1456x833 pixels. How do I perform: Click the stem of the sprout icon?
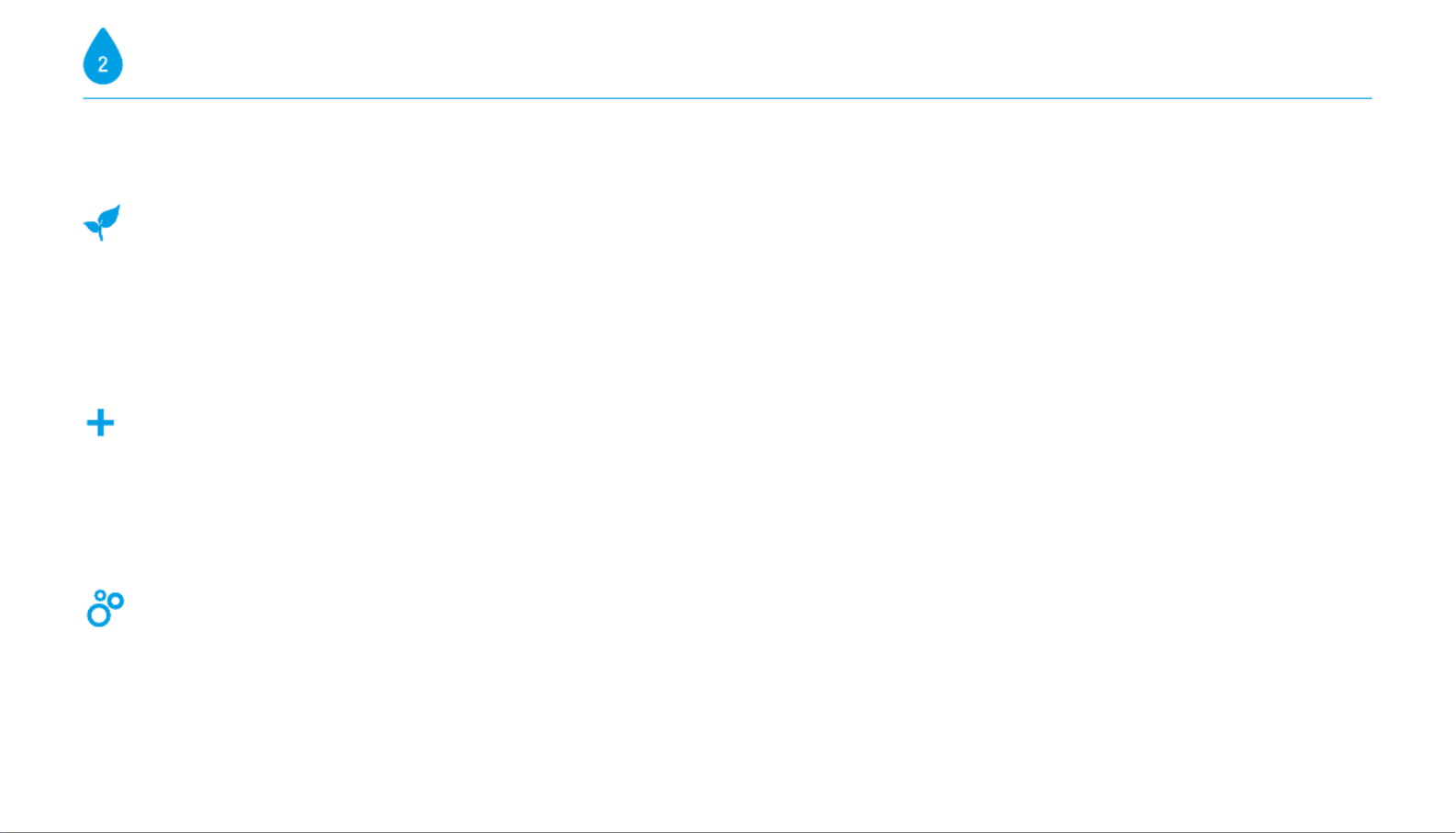101,235
